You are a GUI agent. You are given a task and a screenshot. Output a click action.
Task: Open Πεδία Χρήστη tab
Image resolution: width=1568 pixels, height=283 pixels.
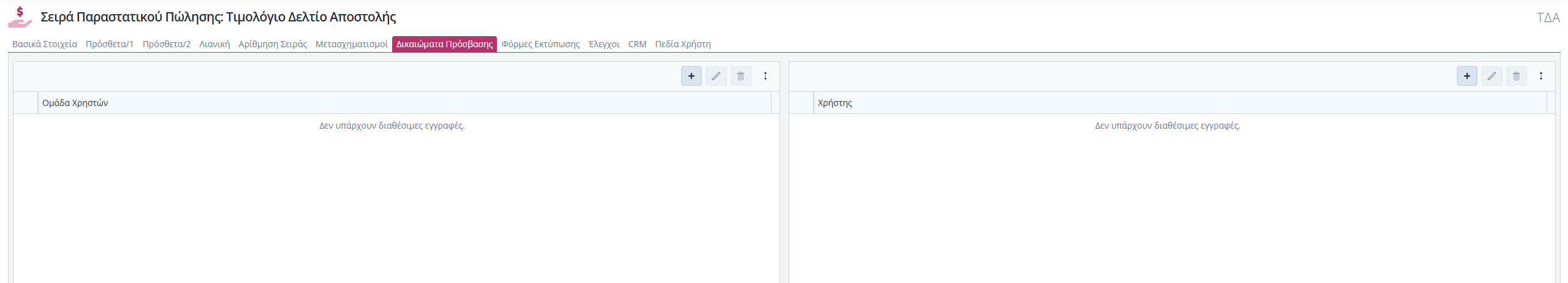click(x=683, y=44)
